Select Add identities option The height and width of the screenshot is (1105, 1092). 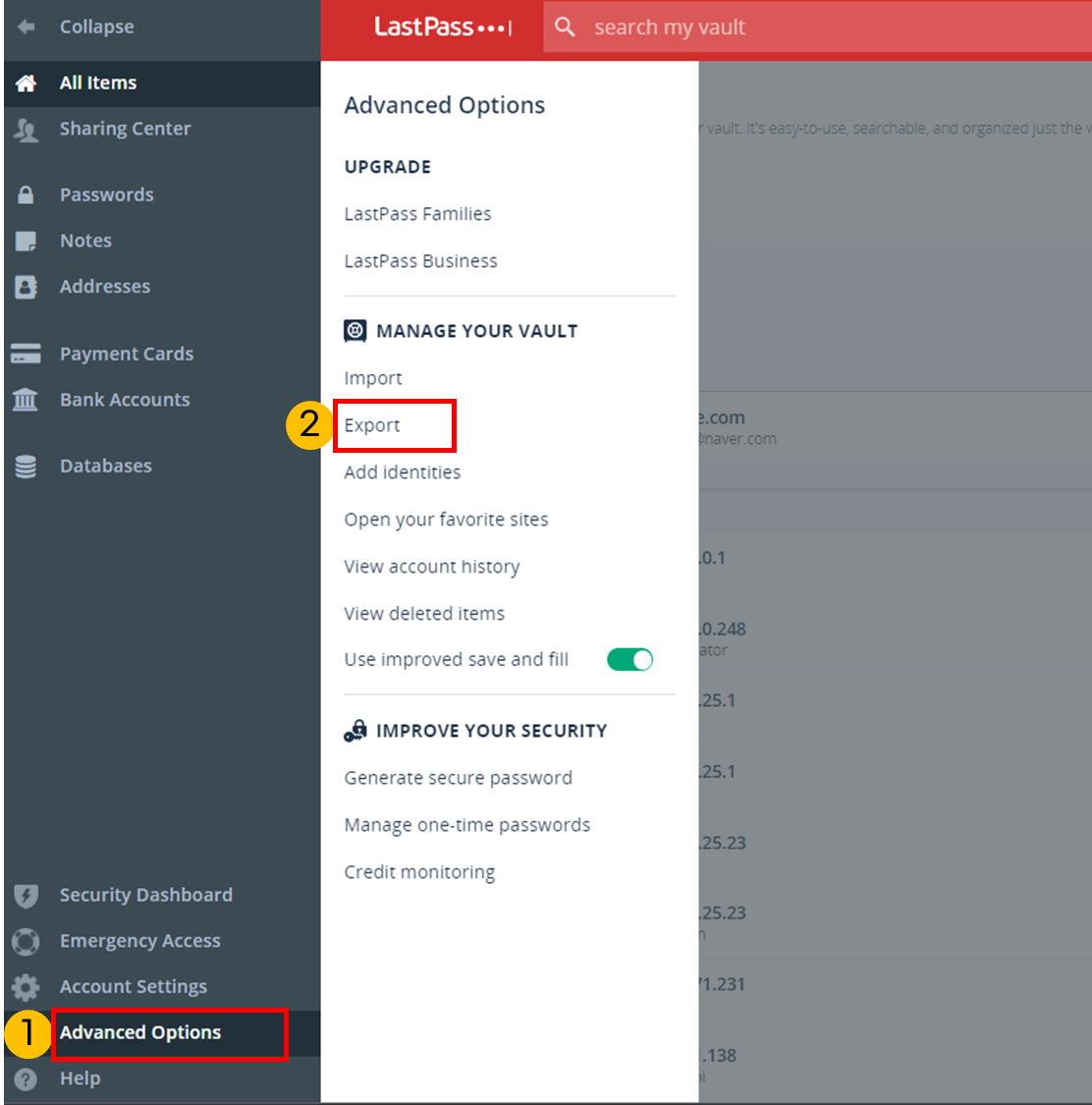pyautogui.click(x=403, y=472)
